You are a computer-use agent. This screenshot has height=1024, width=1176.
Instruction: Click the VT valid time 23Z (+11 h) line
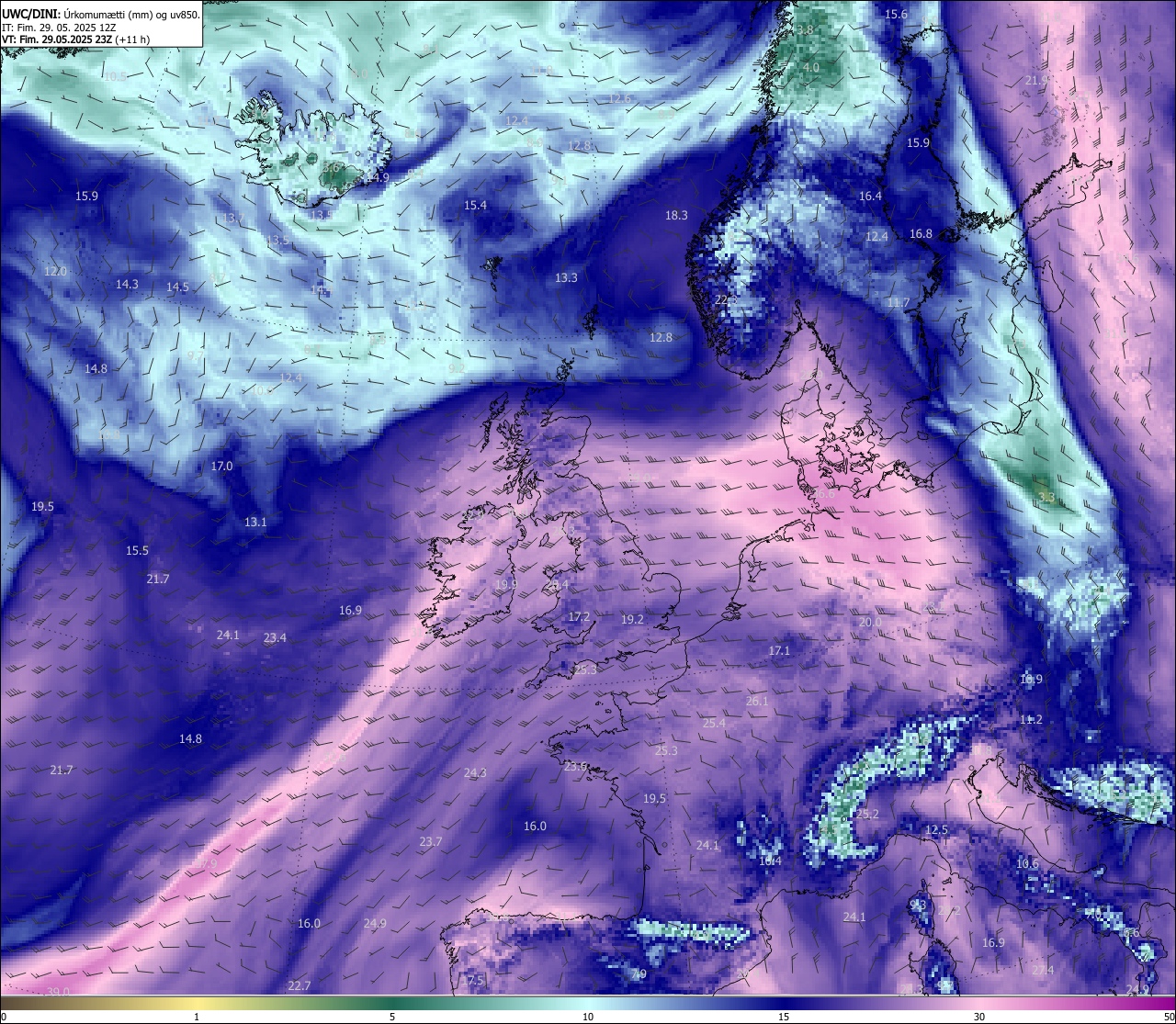76,40
